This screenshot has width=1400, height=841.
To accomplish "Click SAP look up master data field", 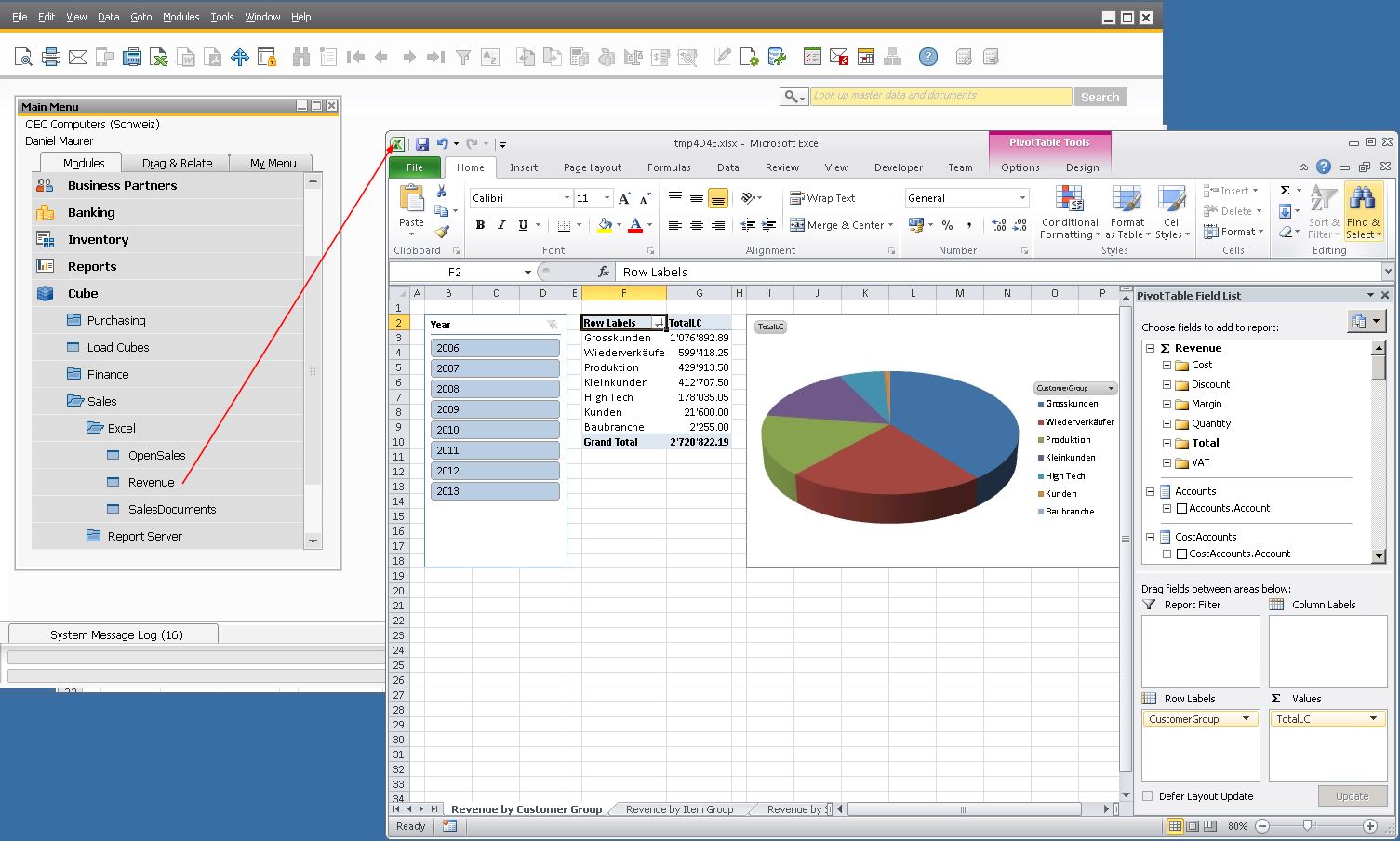I will pyautogui.click(x=940, y=97).
